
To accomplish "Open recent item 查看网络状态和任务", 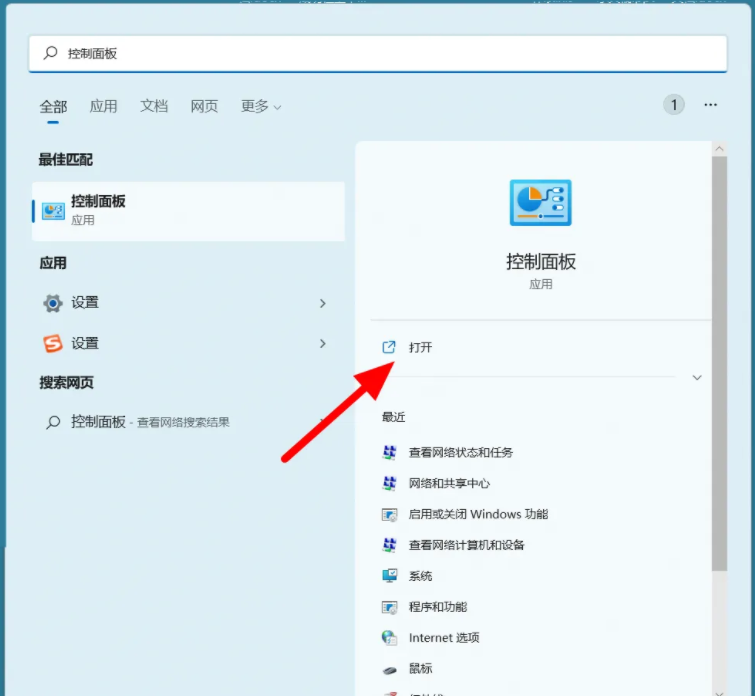I will coord(460,452).
